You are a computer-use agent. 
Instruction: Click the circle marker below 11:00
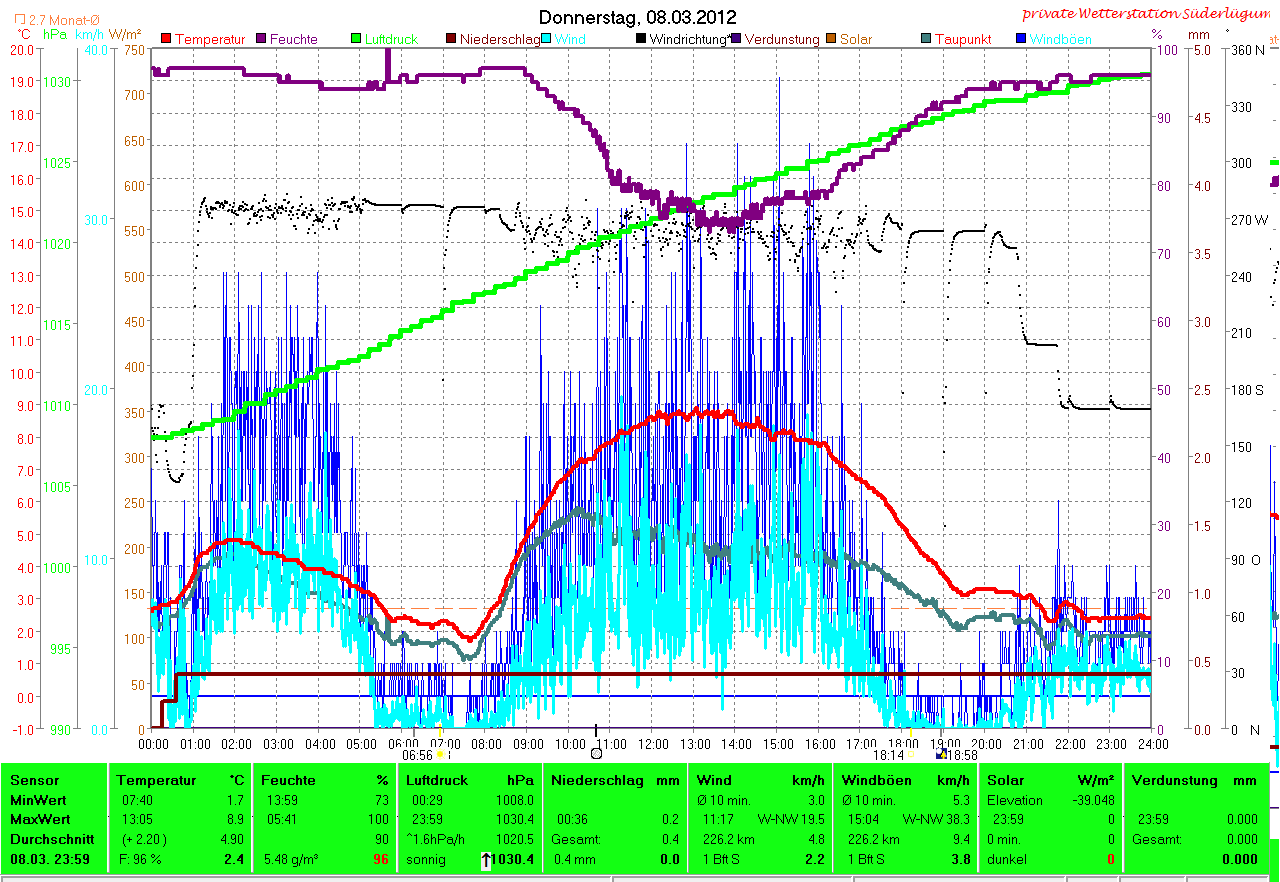click(x=596, y=755)
